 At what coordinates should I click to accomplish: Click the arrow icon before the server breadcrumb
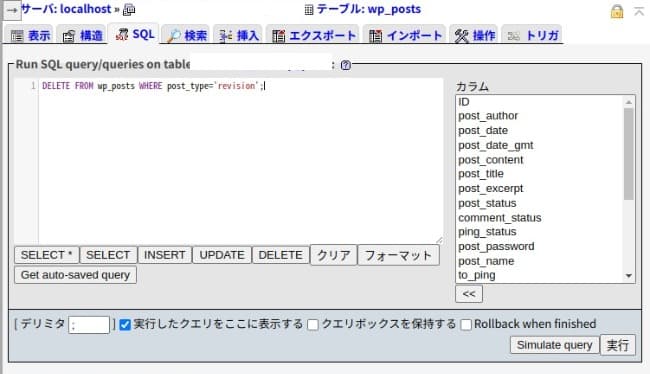pos(12,10)
